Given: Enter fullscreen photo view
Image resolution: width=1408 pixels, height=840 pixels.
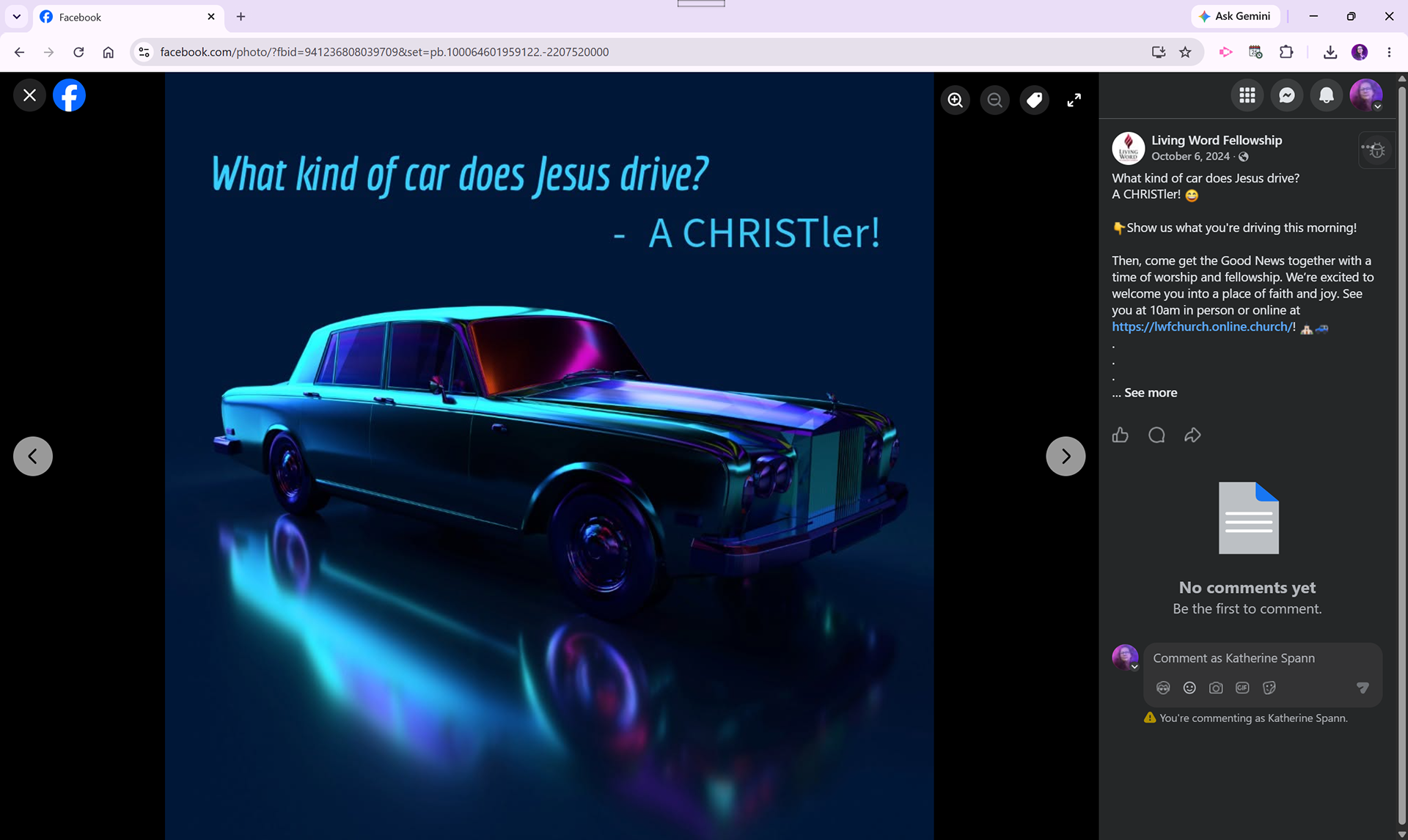Looking at the screenshot, I should tap(1074, 100).
